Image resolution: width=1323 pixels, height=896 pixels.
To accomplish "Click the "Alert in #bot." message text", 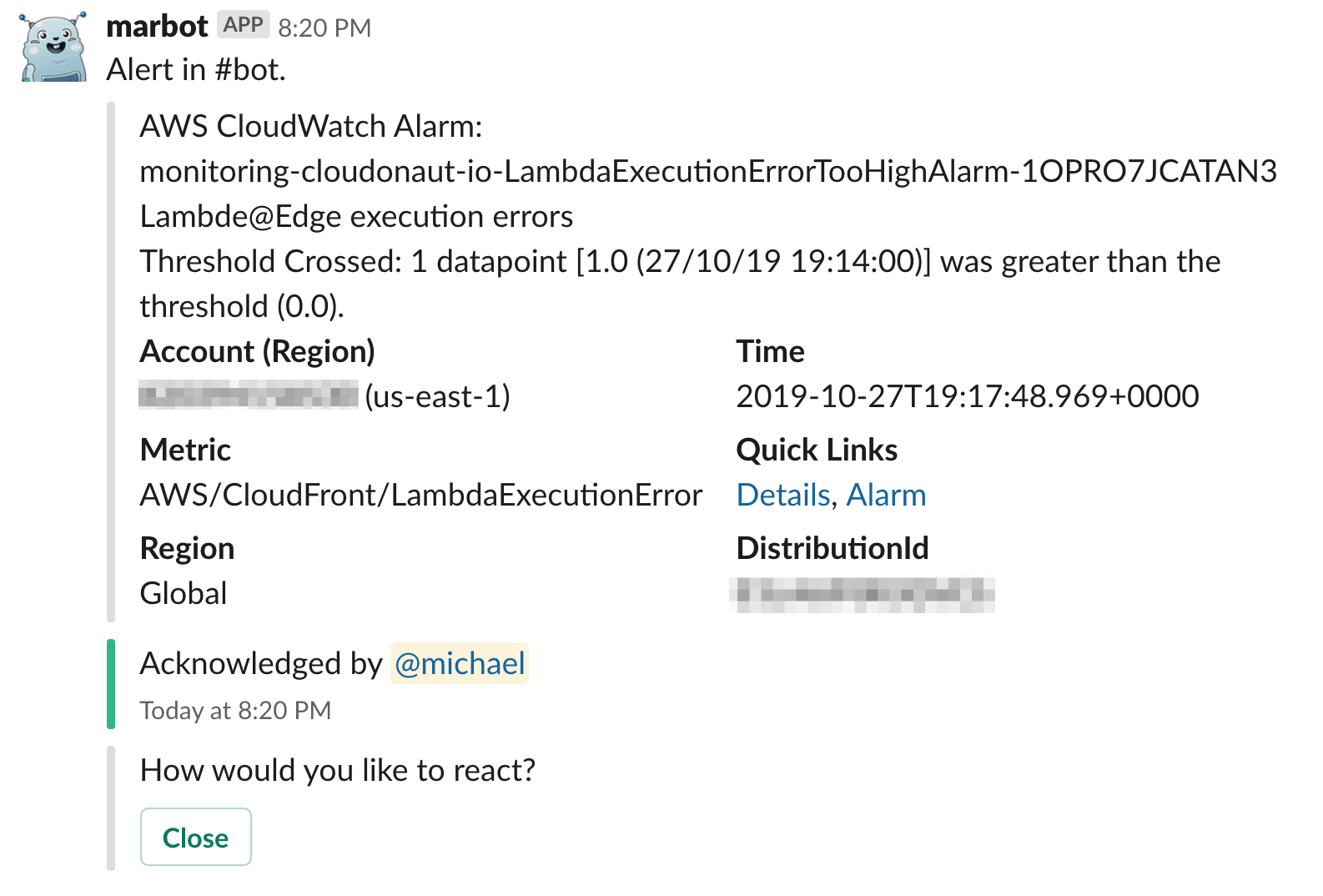I will [196, 70].
